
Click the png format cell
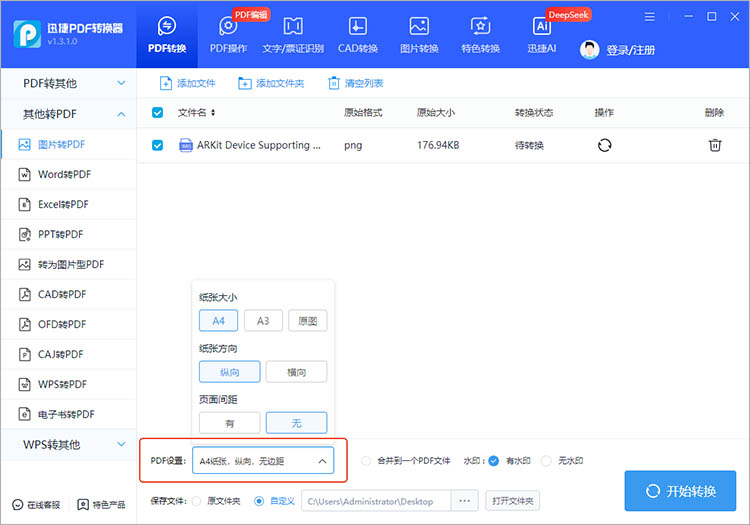click(353, 145)
